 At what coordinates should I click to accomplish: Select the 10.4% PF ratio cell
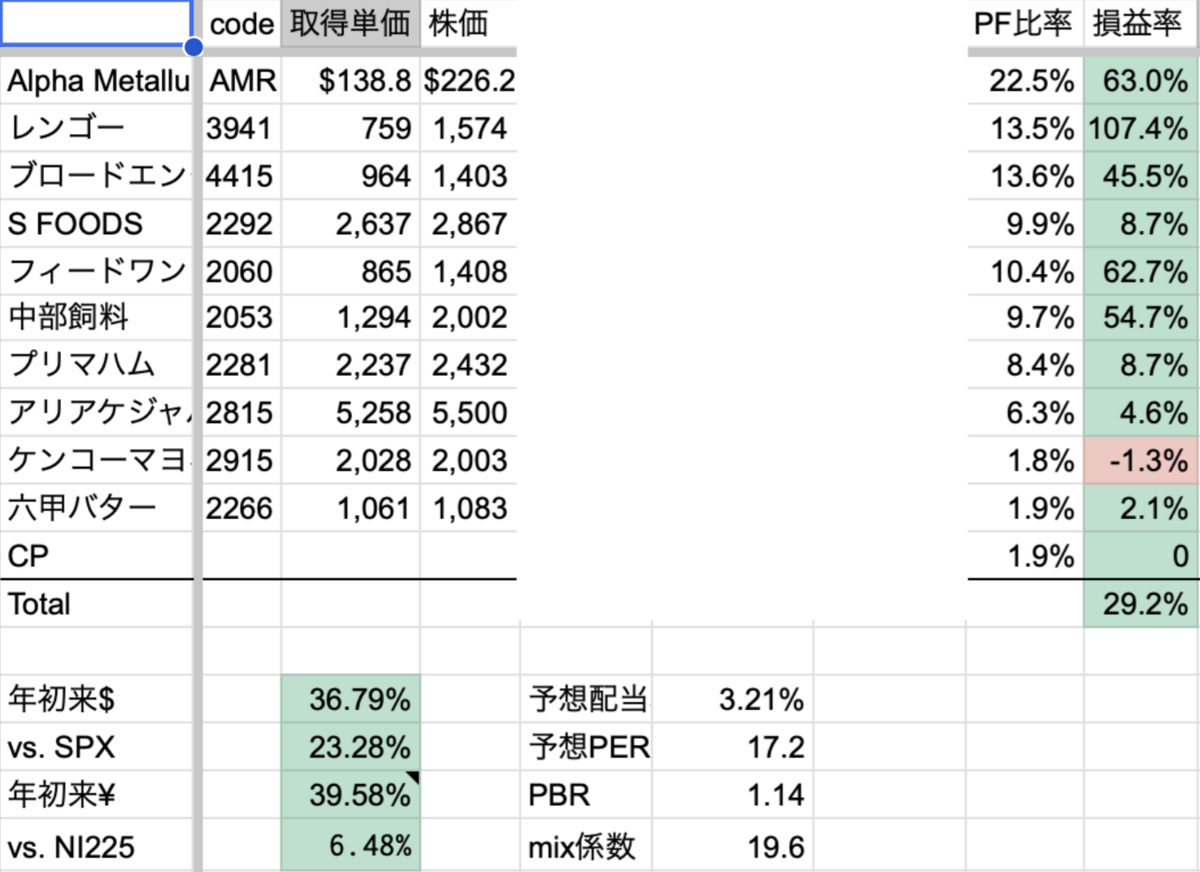tap(1024, 271)
